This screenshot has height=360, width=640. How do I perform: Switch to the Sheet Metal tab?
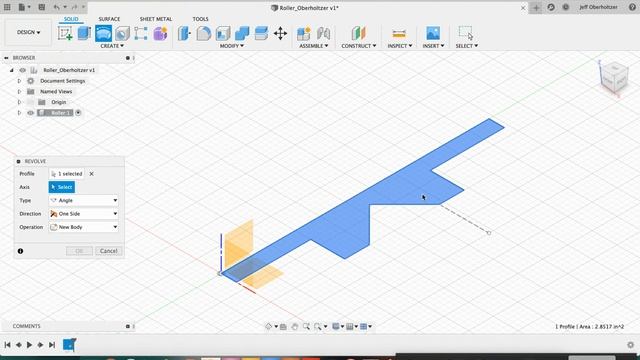pos(156,19)
